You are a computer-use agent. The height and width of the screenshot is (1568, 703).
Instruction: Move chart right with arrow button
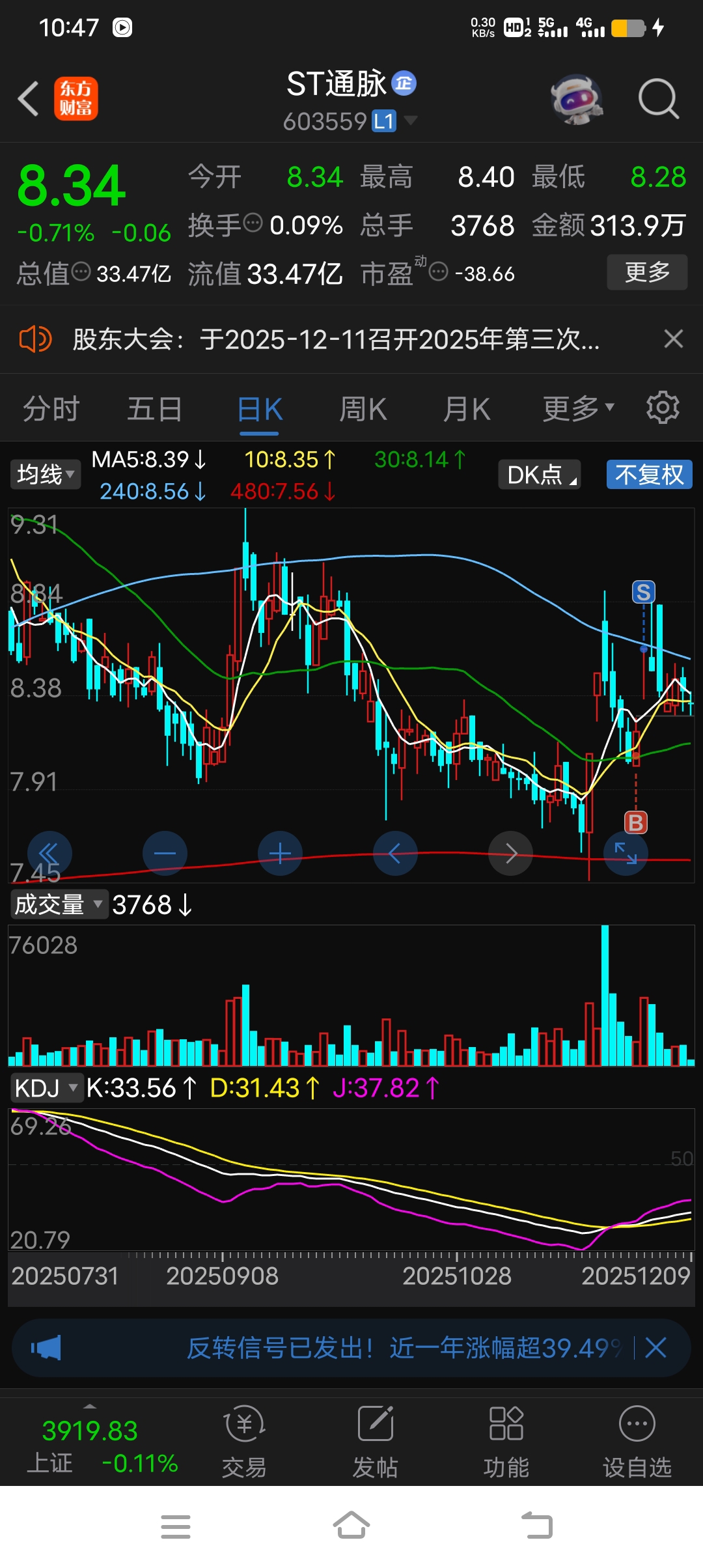click(511, 853)
